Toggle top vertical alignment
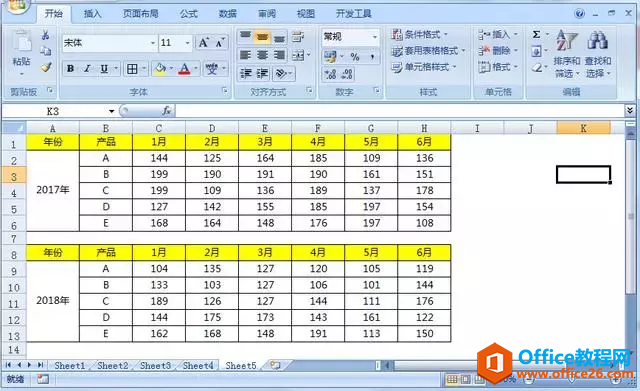 coord(245,37)
